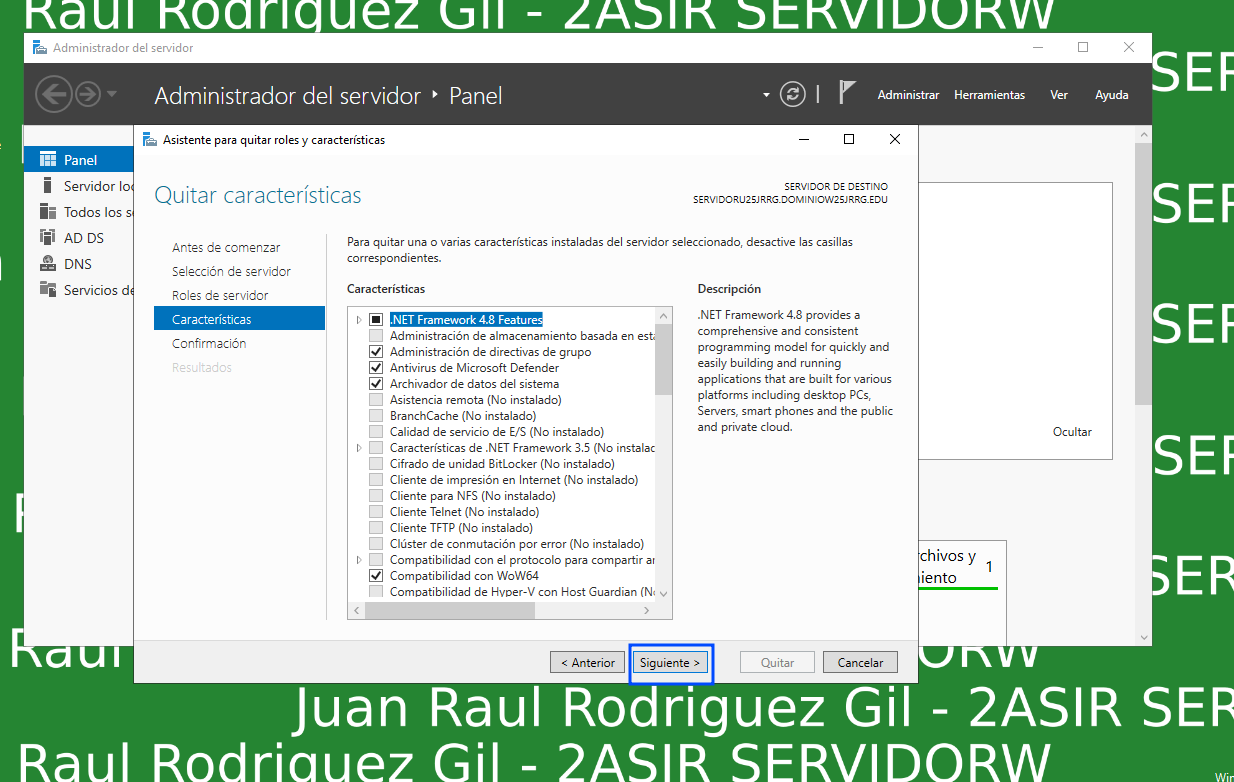The width and height of the screenshot is (1234, 782).
Task: Open the Ayuda menu
Action: [1112, 95]
